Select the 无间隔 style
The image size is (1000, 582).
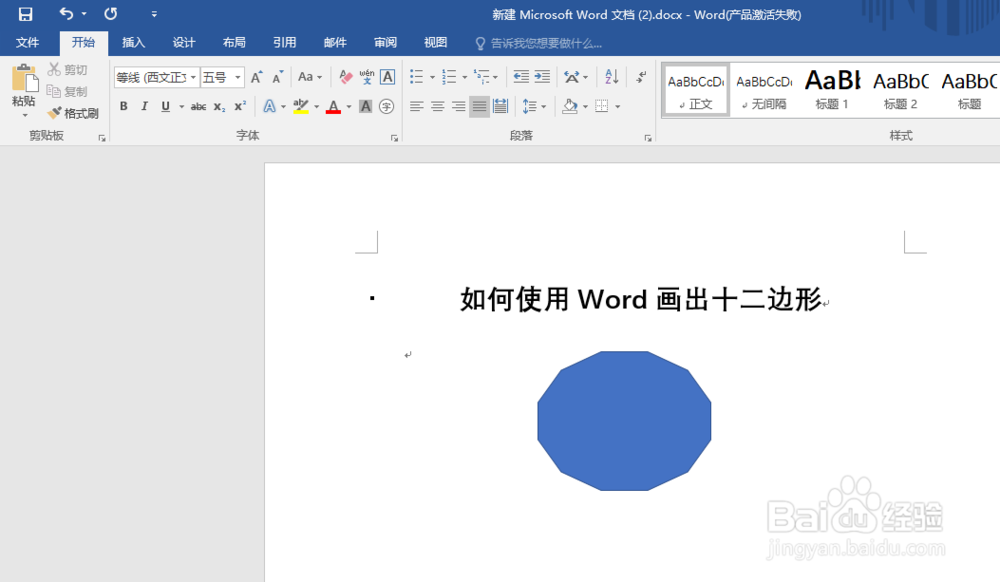coord(764,90)
